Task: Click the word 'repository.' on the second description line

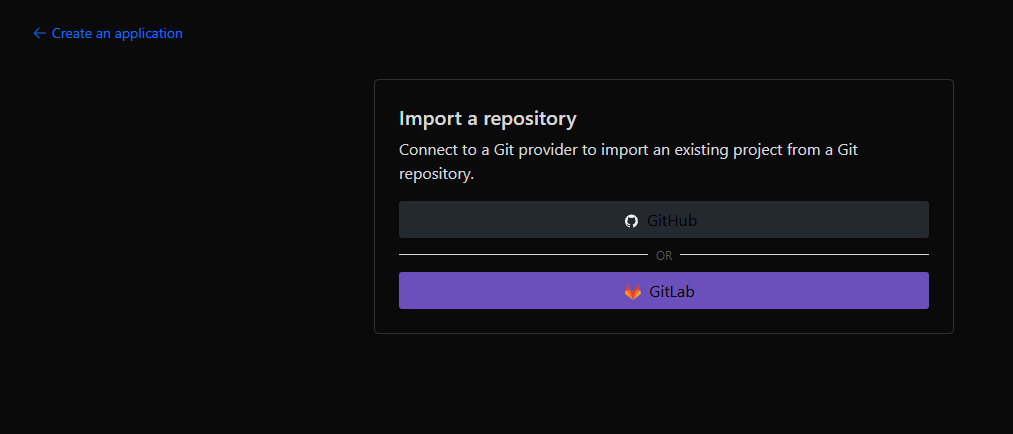Action: 436,174
